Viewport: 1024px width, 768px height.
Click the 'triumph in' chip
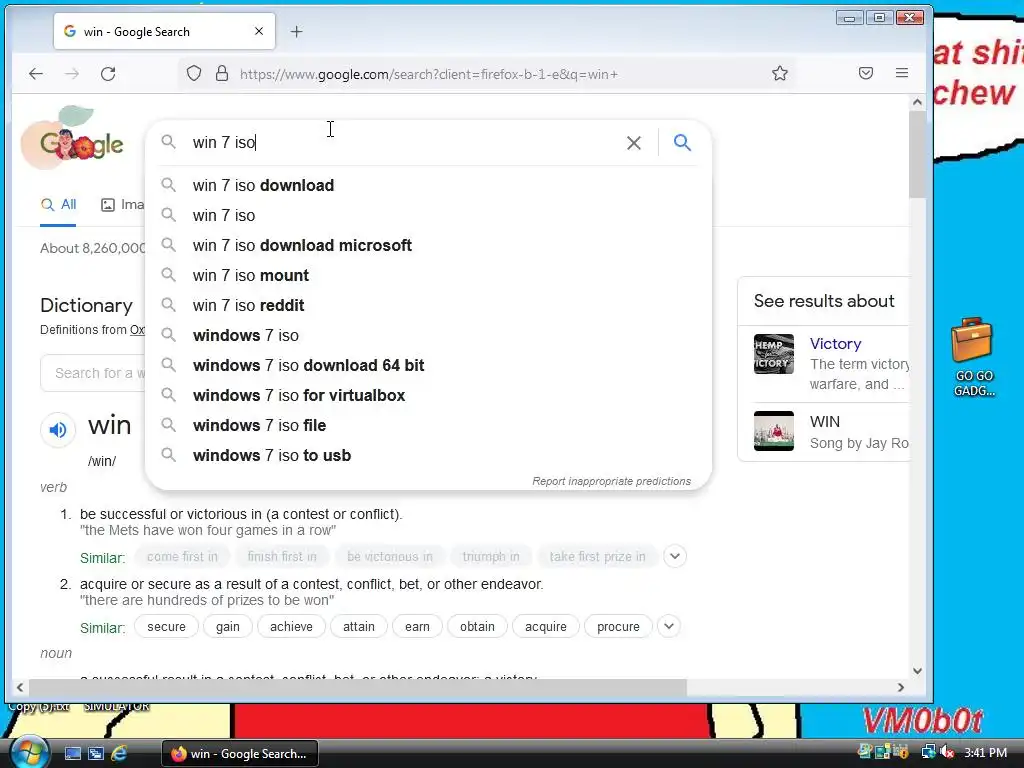point(490,556)
